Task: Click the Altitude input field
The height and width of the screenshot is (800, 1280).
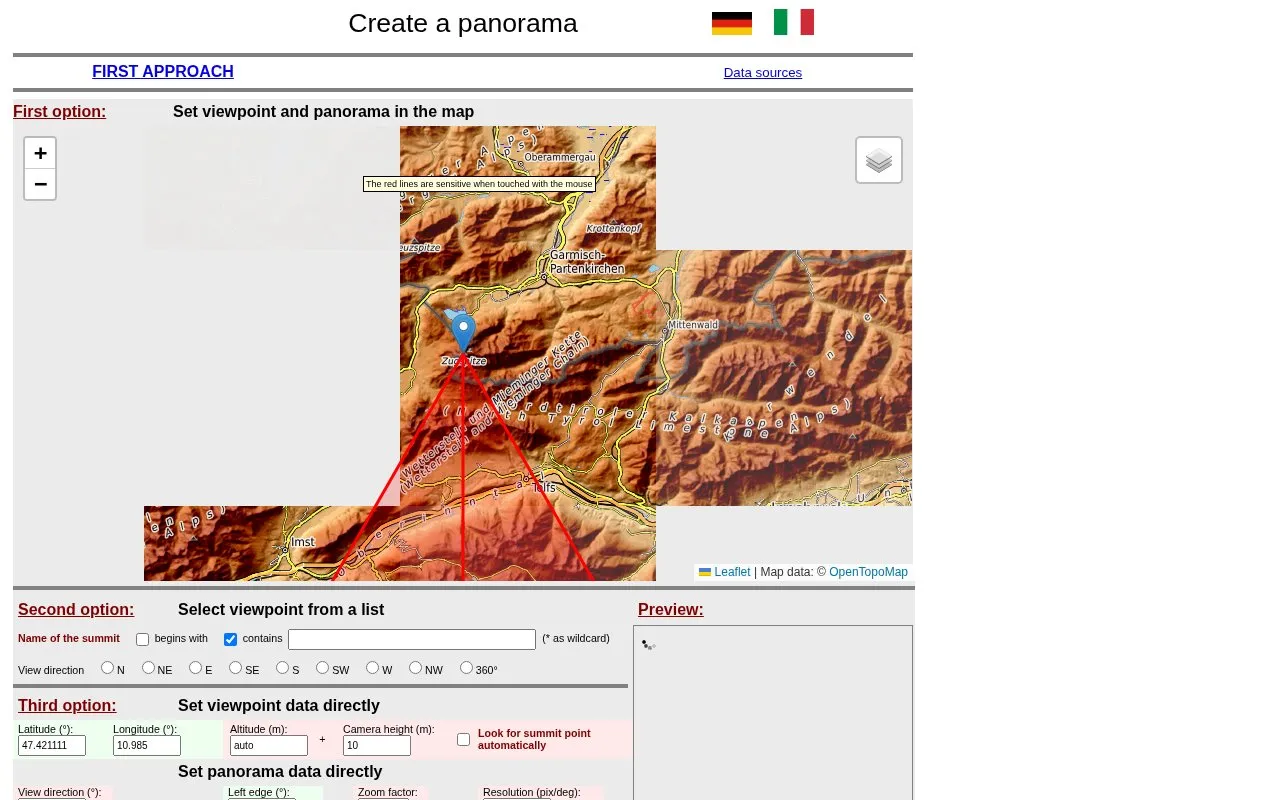Action: tap(269, 746)
